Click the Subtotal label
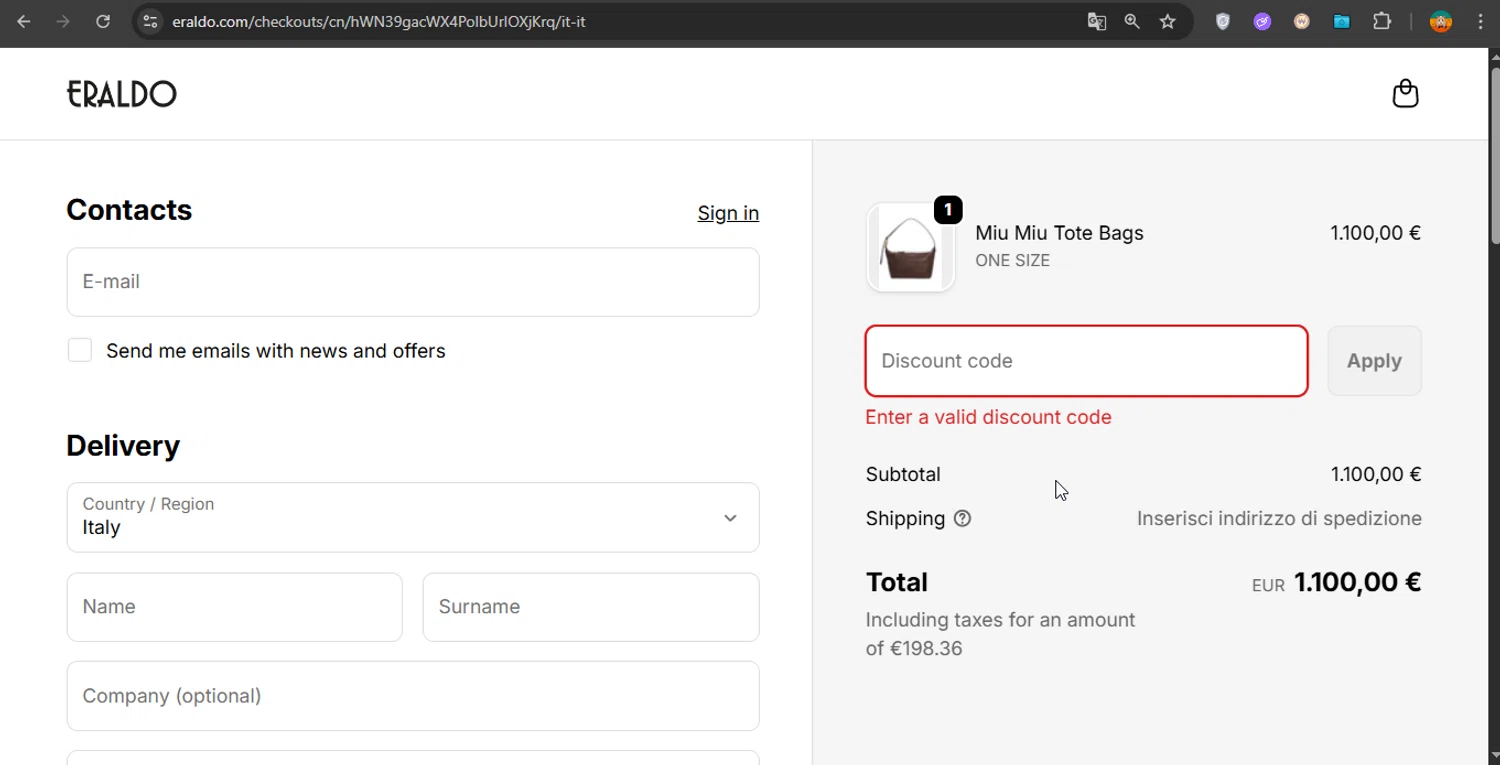1500x765 pixels. point(903,475)
